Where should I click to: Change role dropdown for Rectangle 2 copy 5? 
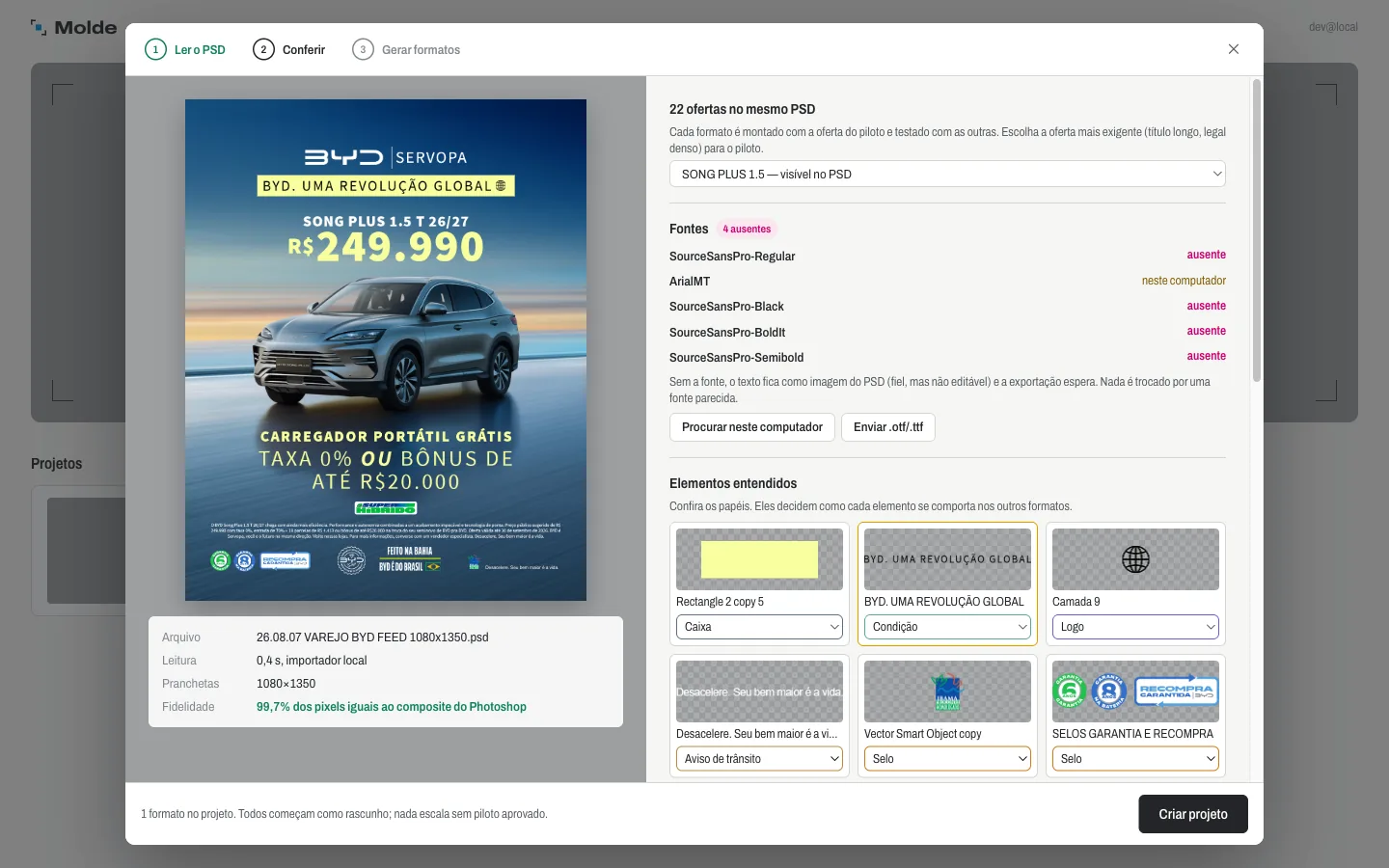pos(759,627)
